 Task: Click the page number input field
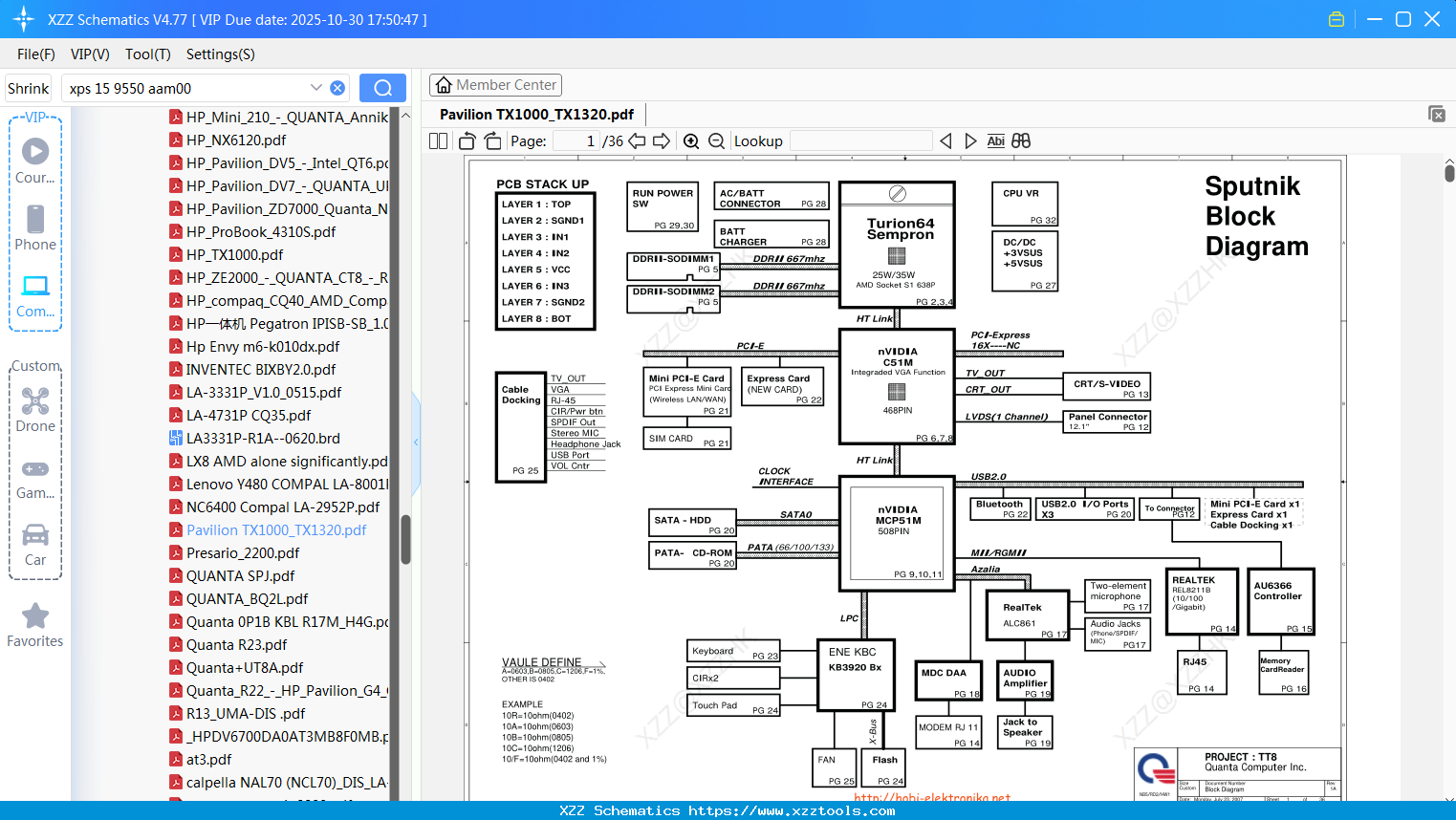pyautogui.click(x=576, y=140)
